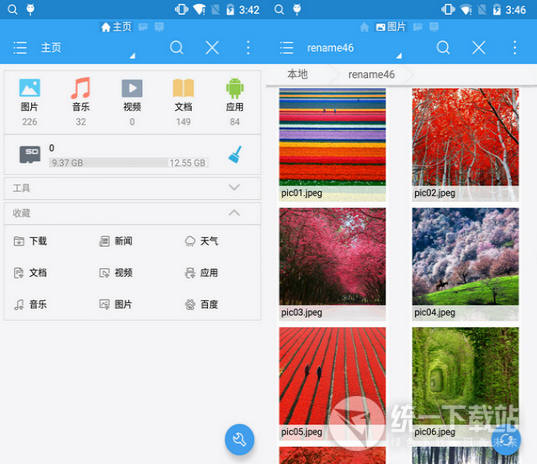
Task: Tap the blue broom cleaner icon
Action: coord(235,155)
